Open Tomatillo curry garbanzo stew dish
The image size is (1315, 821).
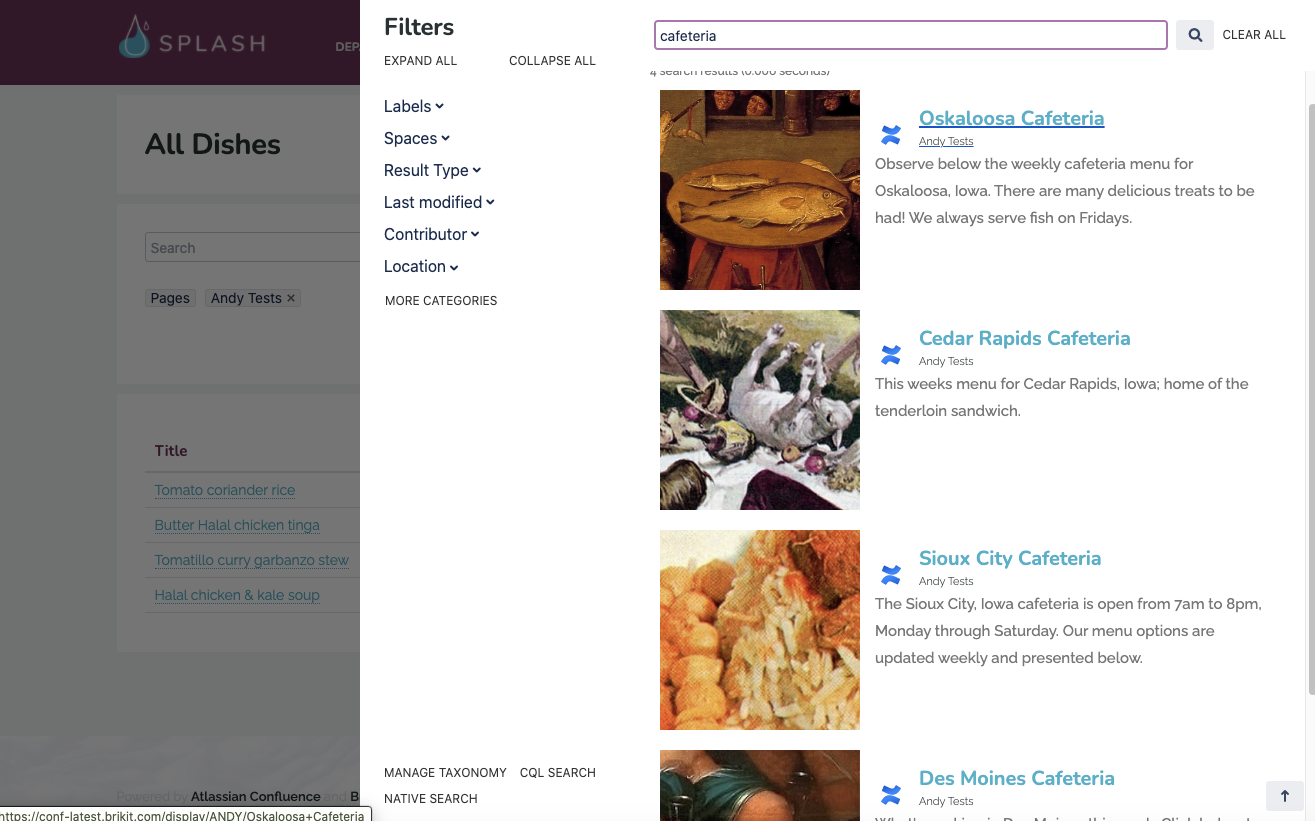(x=252, y=560)
